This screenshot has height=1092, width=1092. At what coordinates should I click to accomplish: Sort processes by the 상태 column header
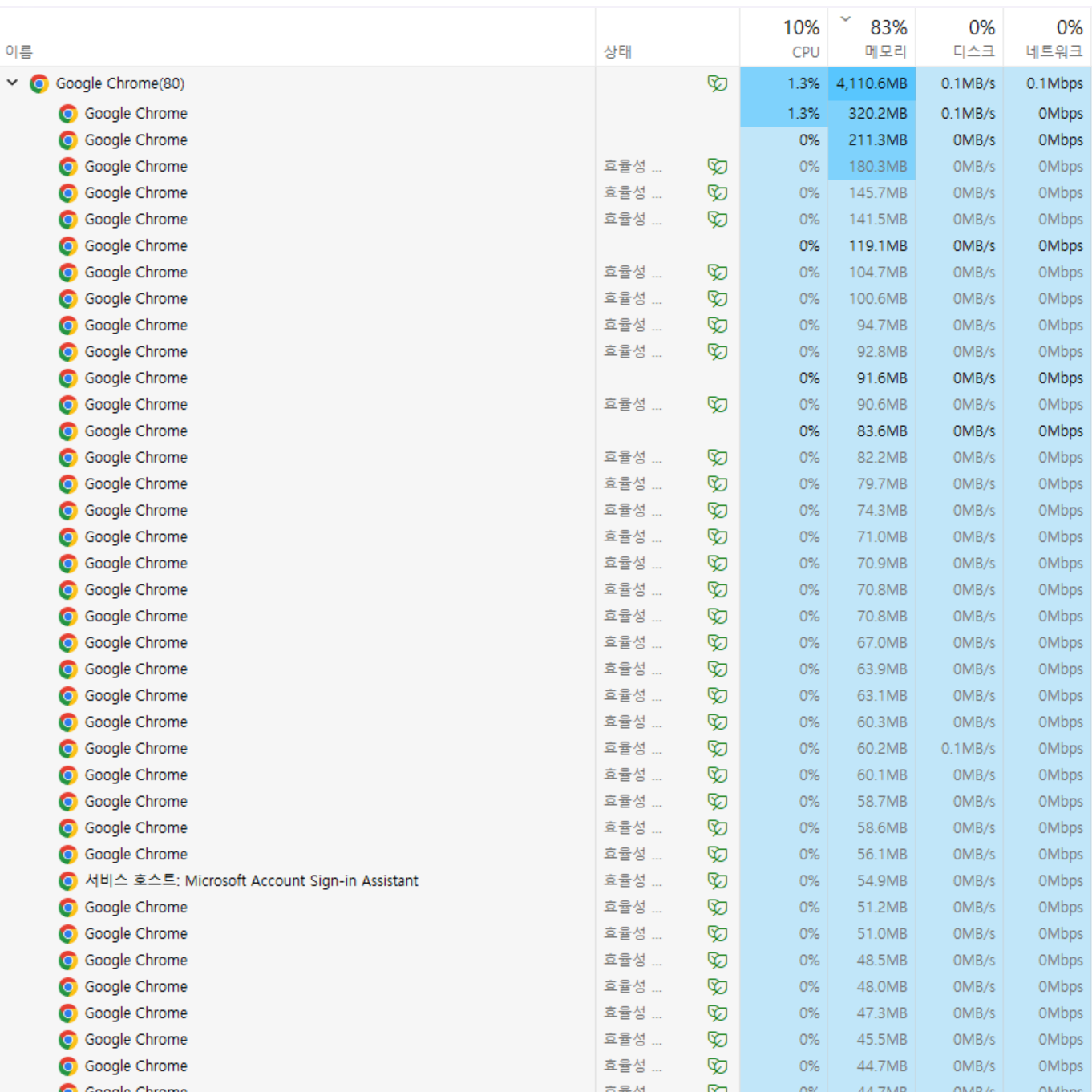pos(618,52)
